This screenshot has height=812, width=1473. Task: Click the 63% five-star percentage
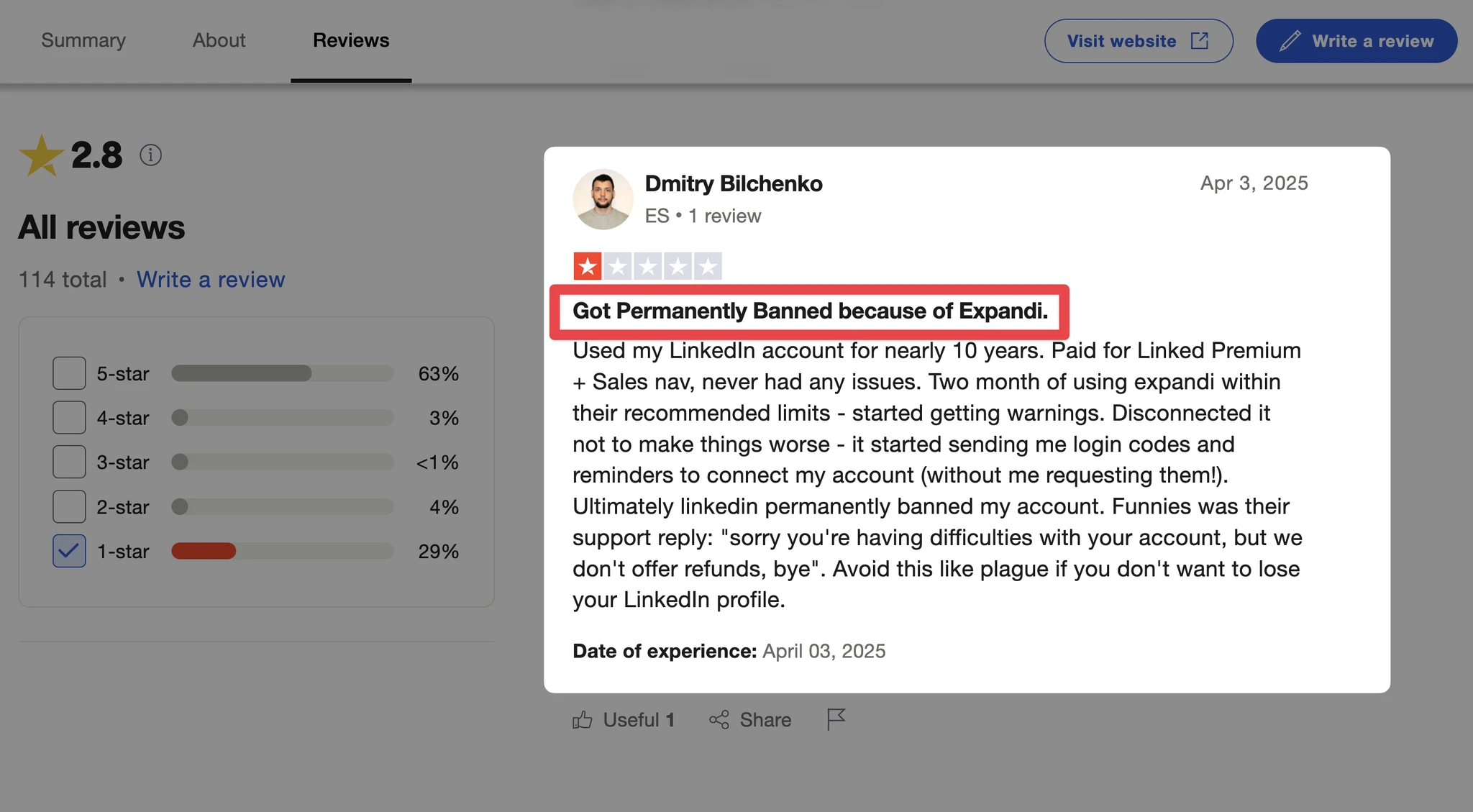click(439, 373)
